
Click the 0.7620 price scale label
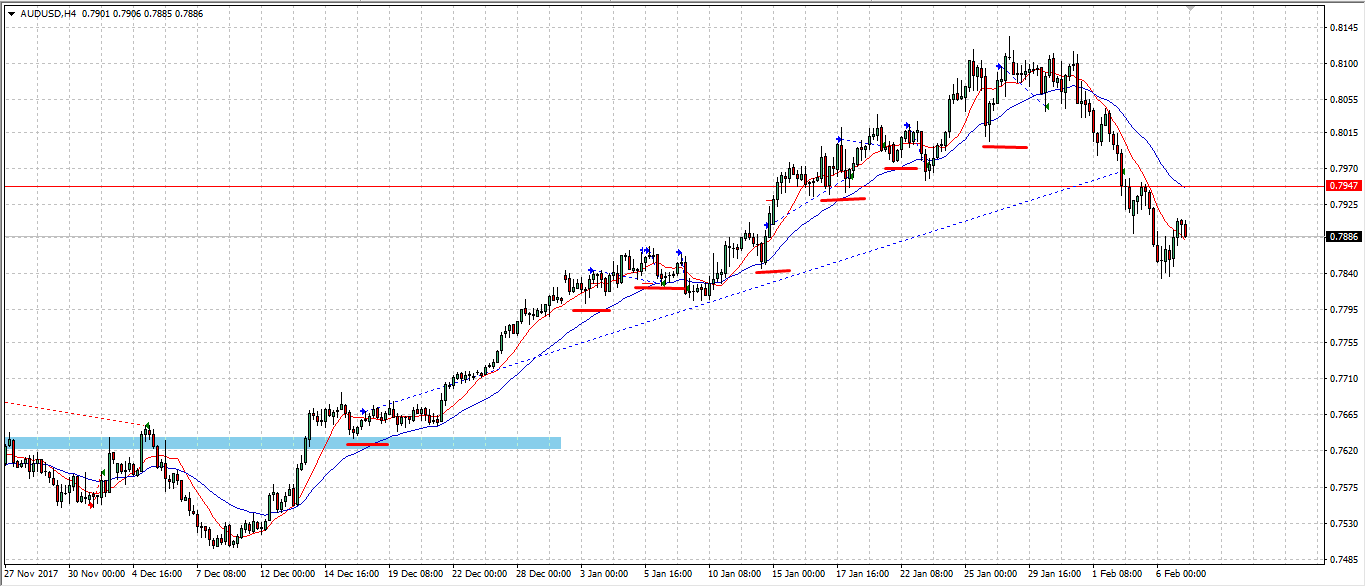click(x=1345, y=449)
